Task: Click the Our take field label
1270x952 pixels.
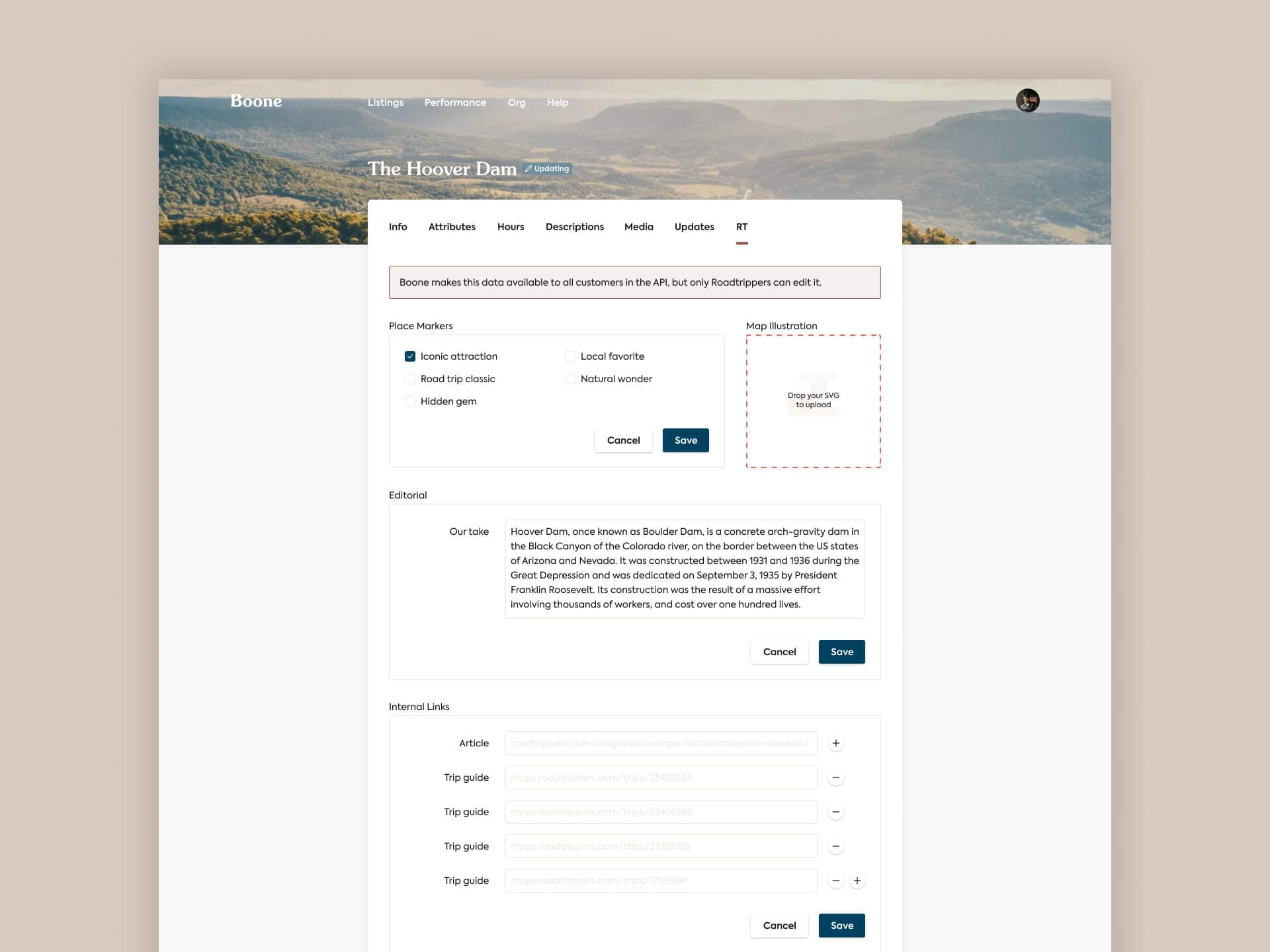Action: pyautogui.click(x=469, y=532)
